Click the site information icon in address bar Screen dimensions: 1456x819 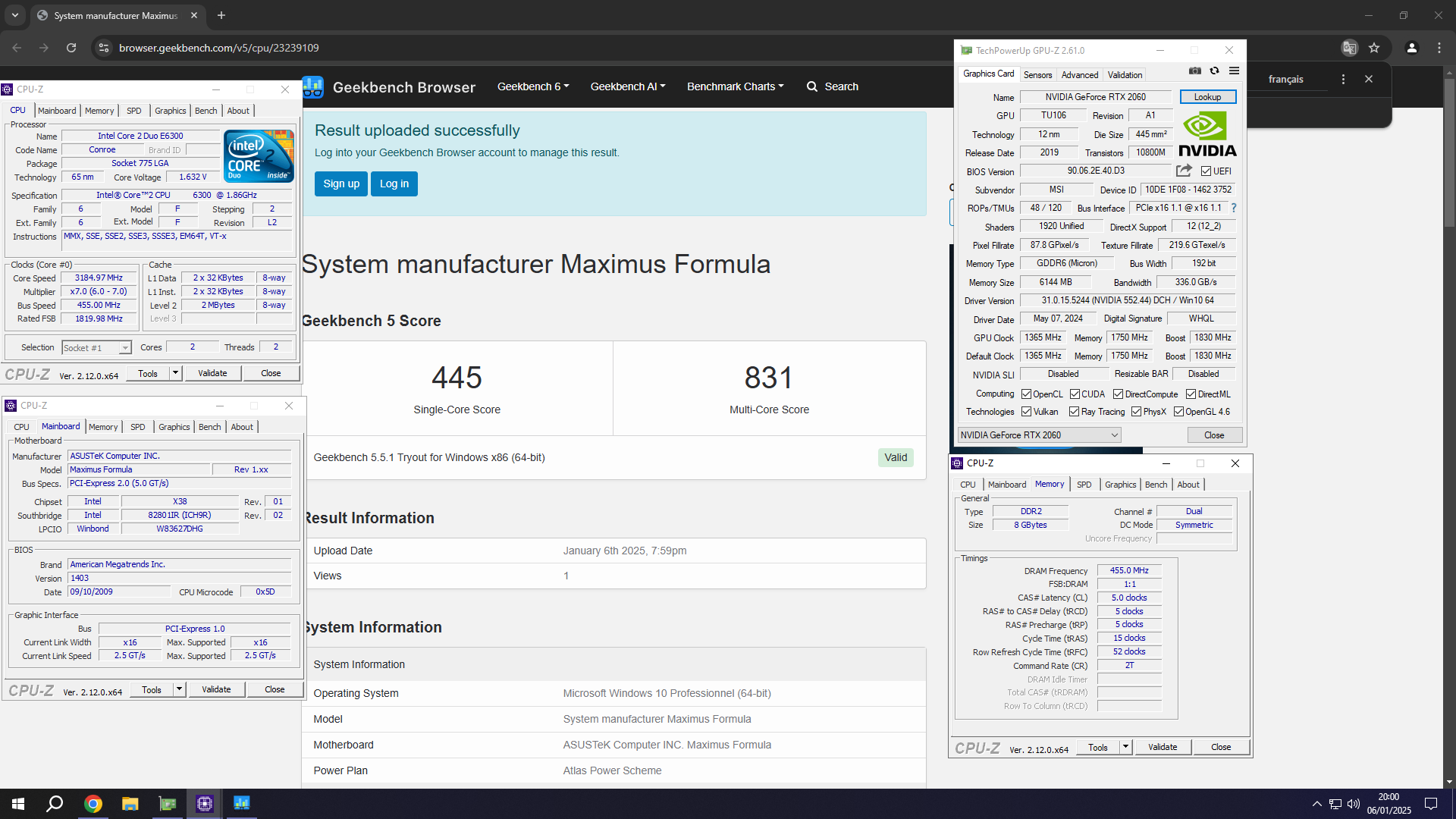(x=104, y=48)
